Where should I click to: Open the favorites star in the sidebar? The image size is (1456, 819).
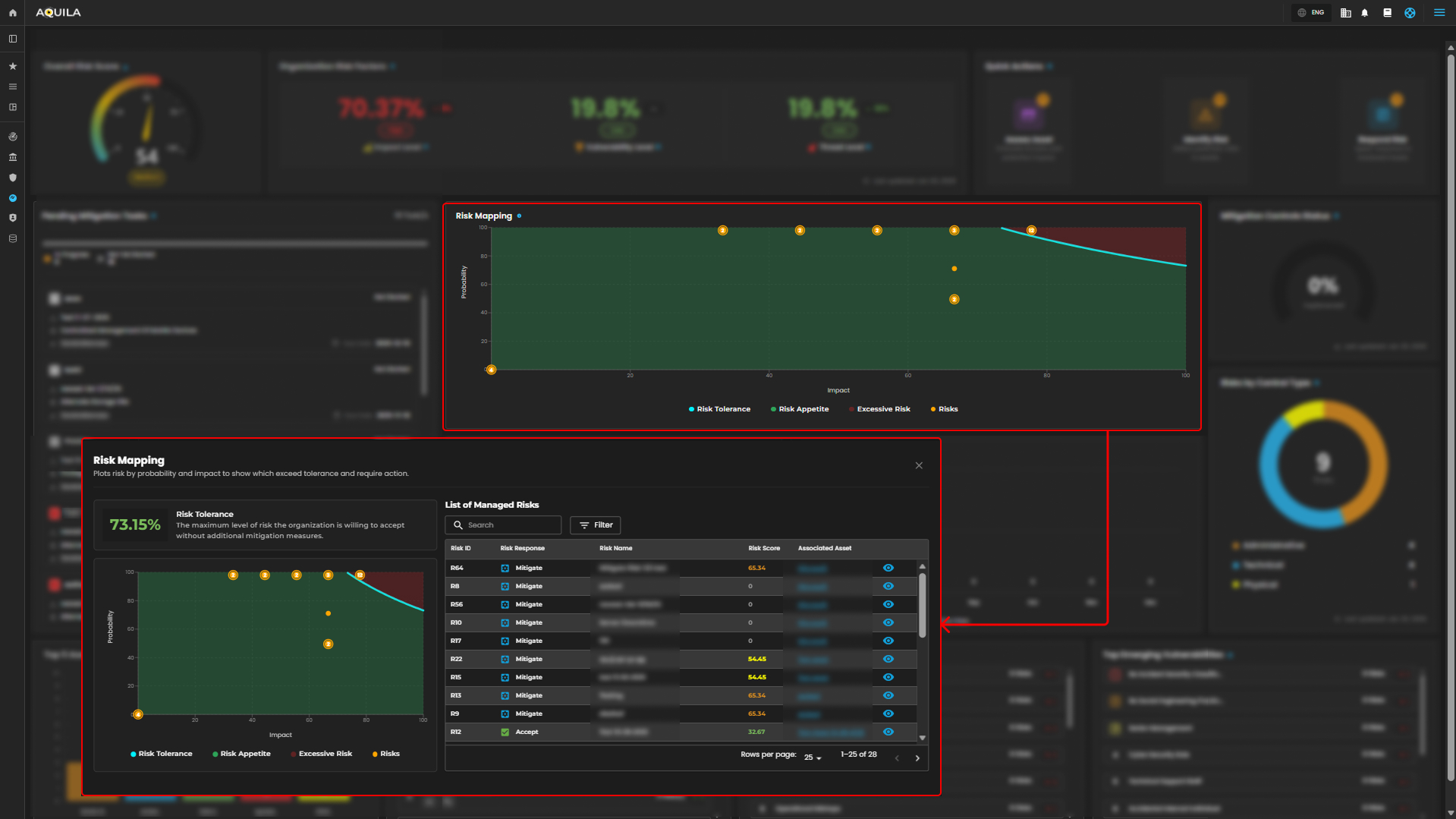13,67
